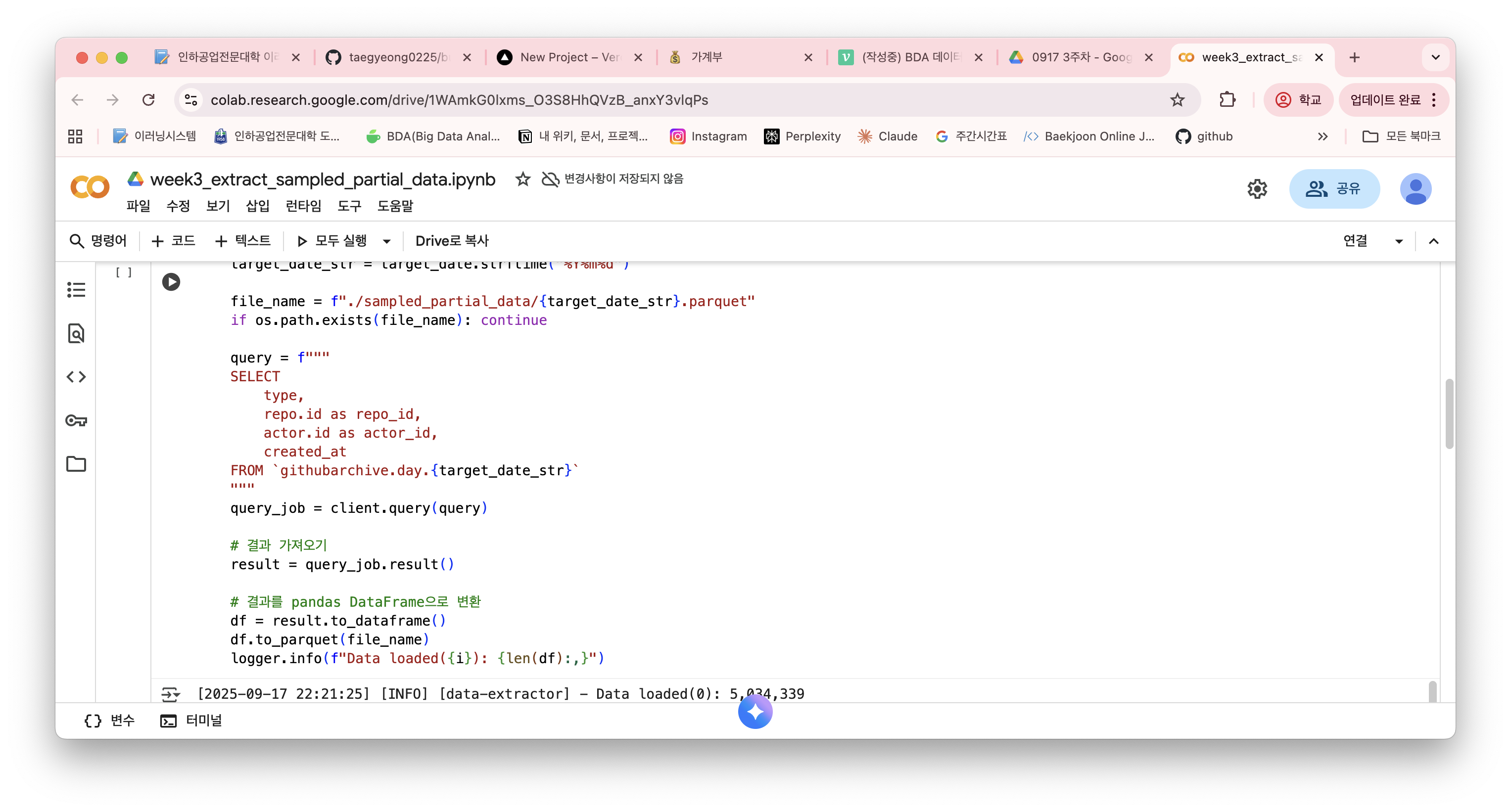1511x812 pixels.
Task: Click the 공유 share button
Action: 1334,189
